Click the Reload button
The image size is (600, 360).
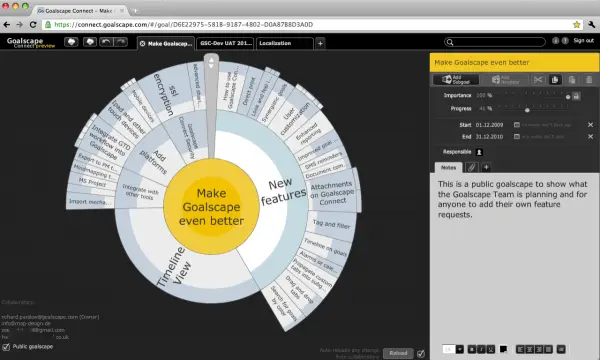point(398,353)
